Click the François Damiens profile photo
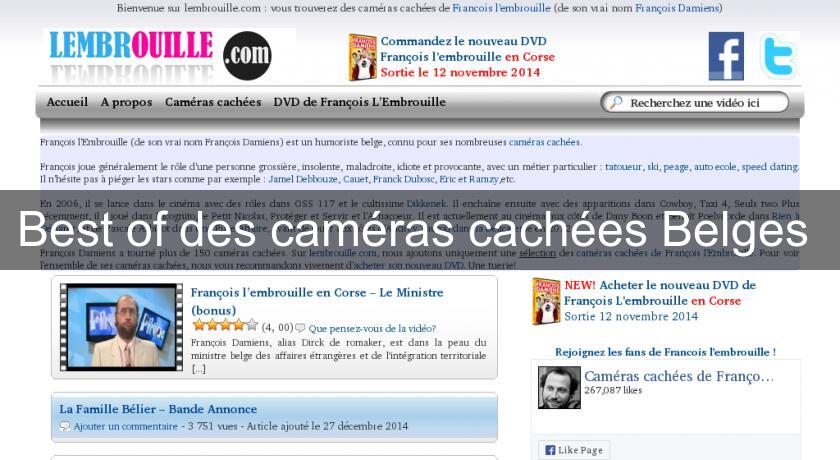The width and height of the screenshot is (840, 460). [x=559, y=388]
